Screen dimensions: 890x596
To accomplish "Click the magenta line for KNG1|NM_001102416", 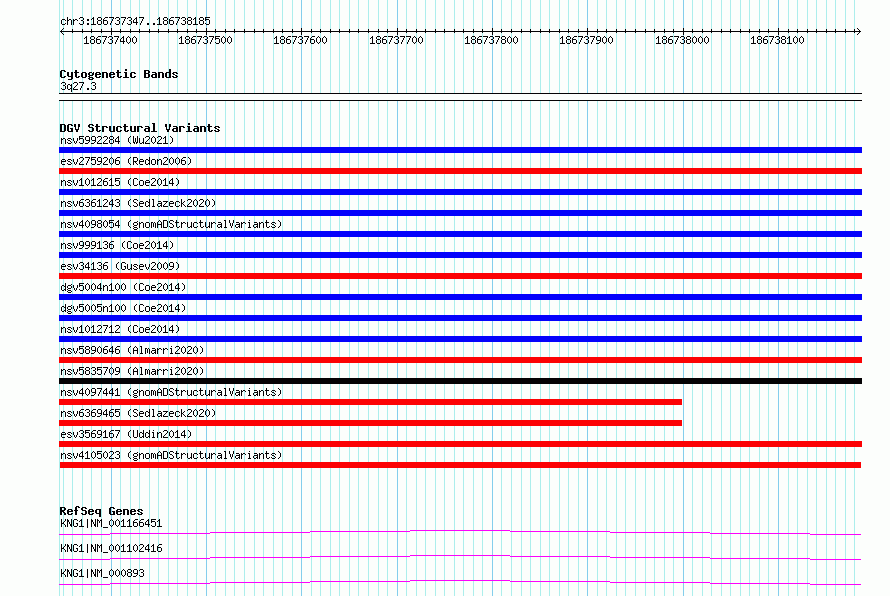I will [460, 557].
